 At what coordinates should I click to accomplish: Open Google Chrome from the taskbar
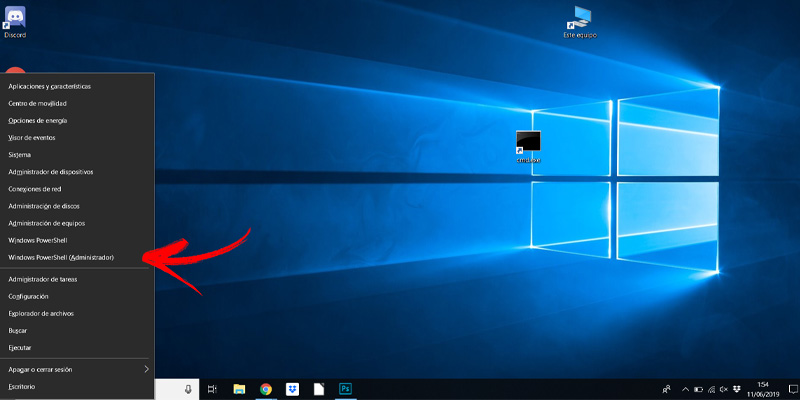pos(266,389)
